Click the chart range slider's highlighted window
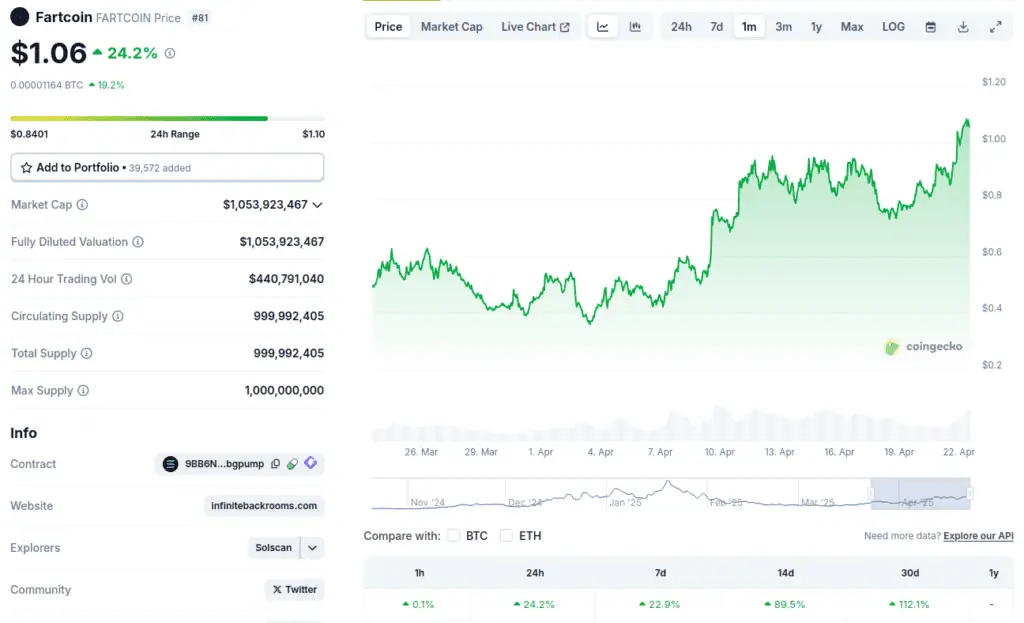 coord(920,493)
